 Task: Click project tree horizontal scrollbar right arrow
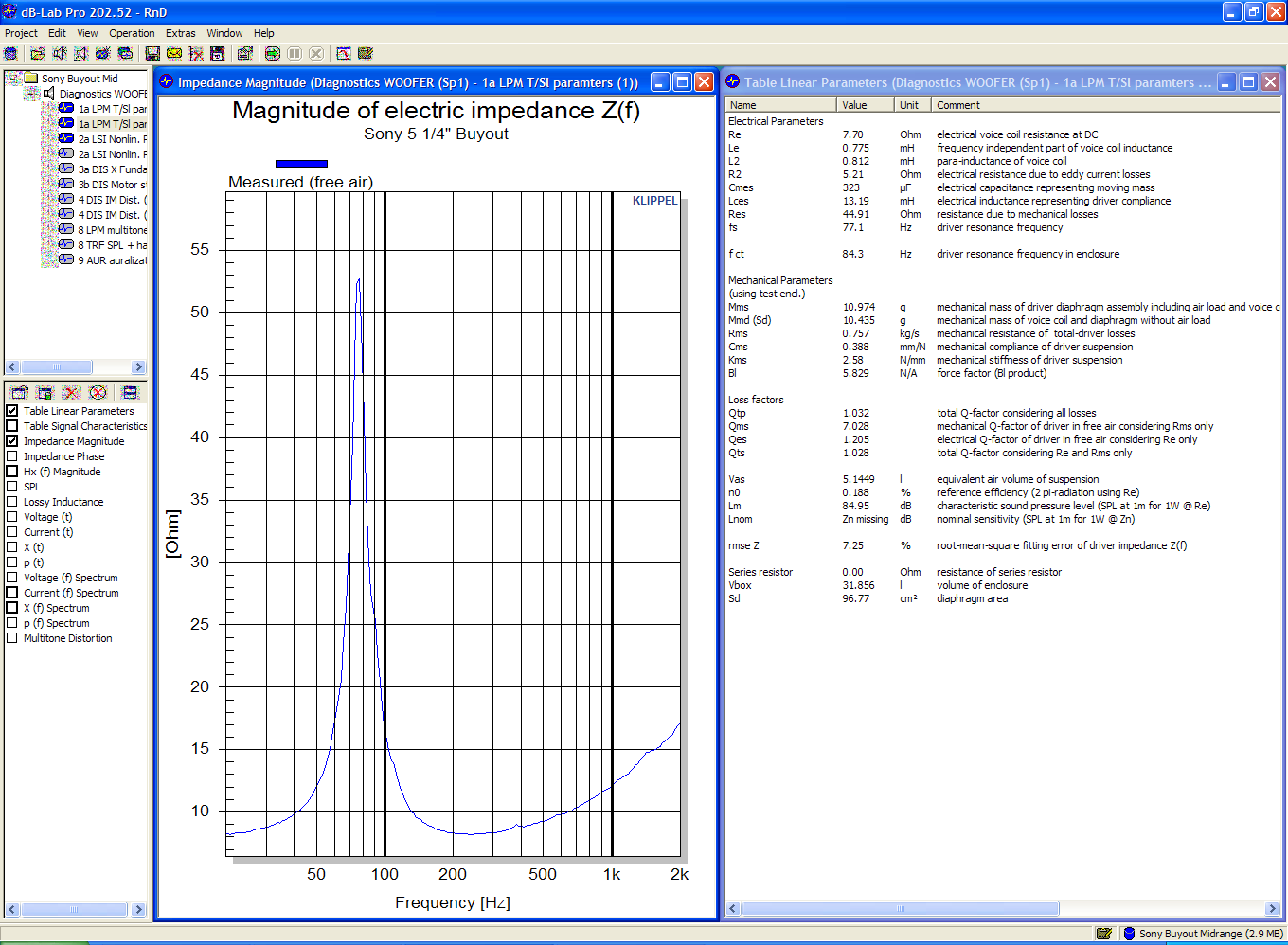[x=139, y=367]
